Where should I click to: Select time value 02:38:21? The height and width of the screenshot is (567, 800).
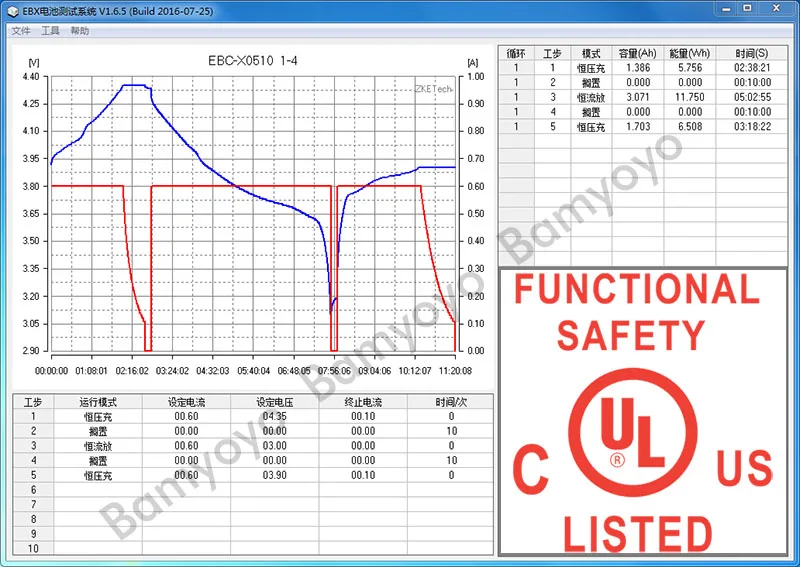752,68
